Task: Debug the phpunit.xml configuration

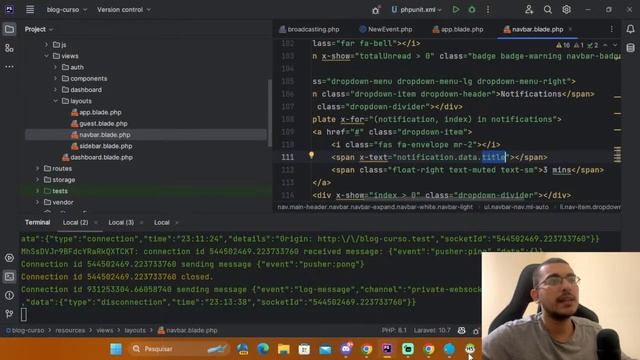Action: pos(472,9)
